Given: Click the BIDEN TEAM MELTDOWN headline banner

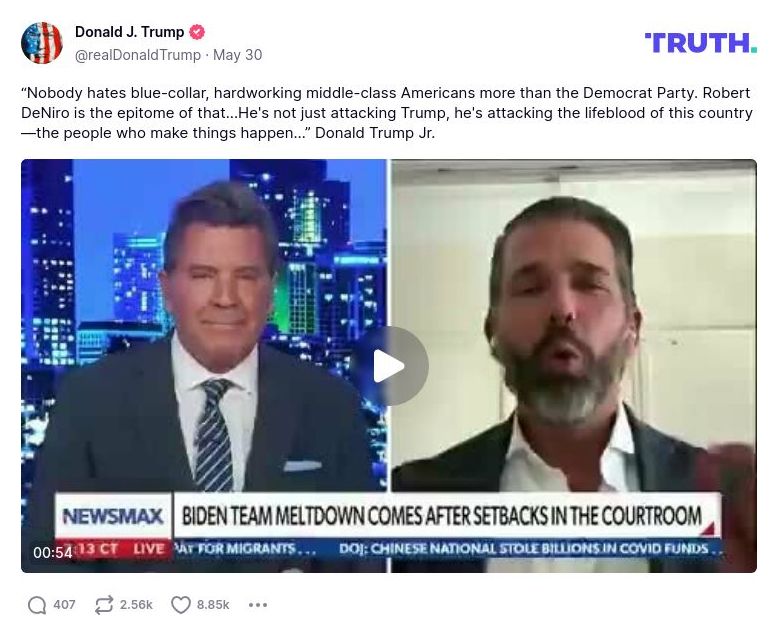Looking at the screenshot, I should (442, 516).
